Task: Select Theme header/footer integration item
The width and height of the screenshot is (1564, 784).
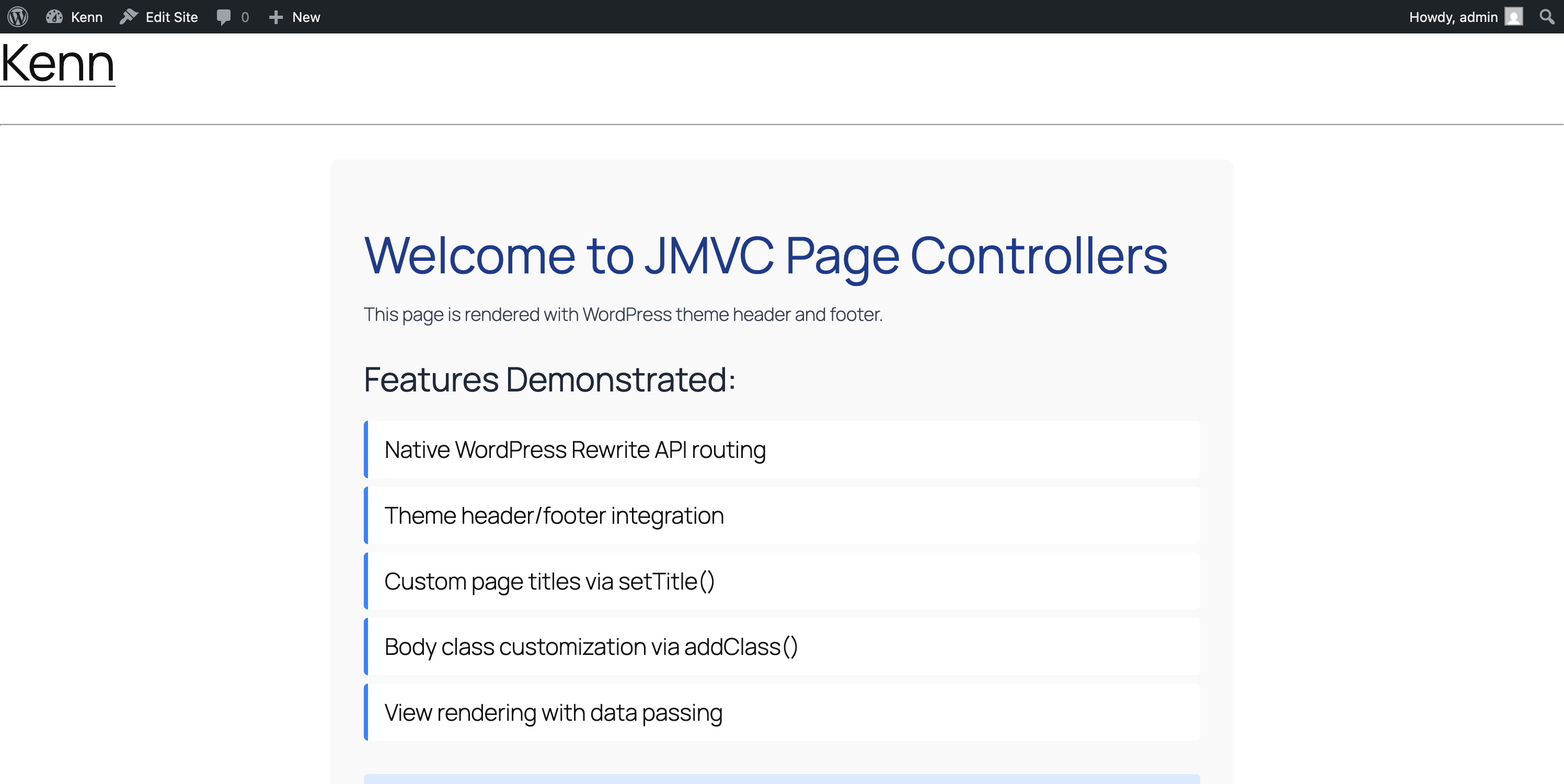Action: tap(782, 515)
